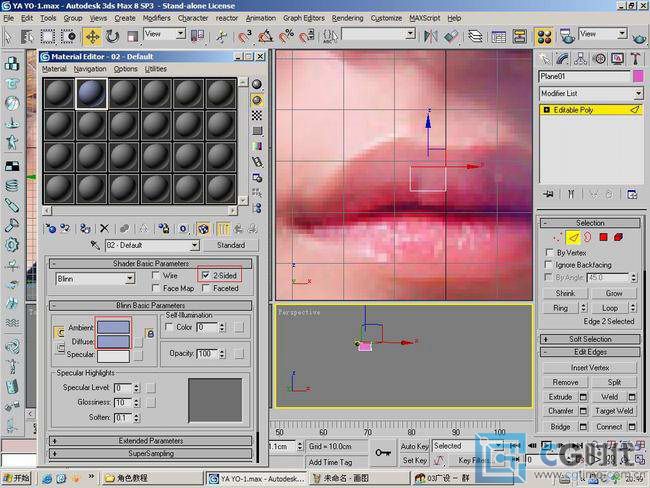Open the Customize menu

[x=386, y=18]
